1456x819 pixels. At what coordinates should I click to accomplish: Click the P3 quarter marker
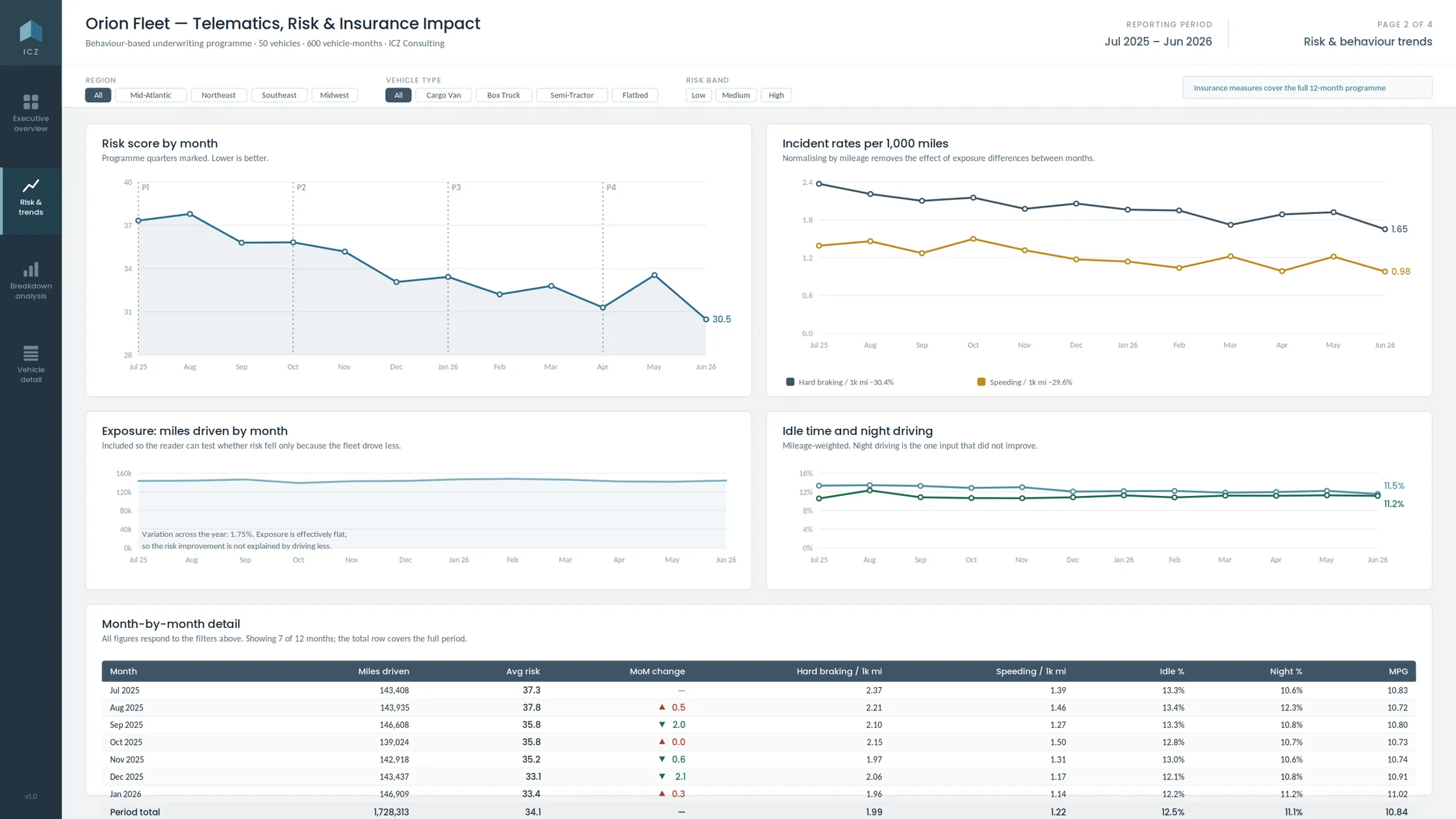coord(456,187)
